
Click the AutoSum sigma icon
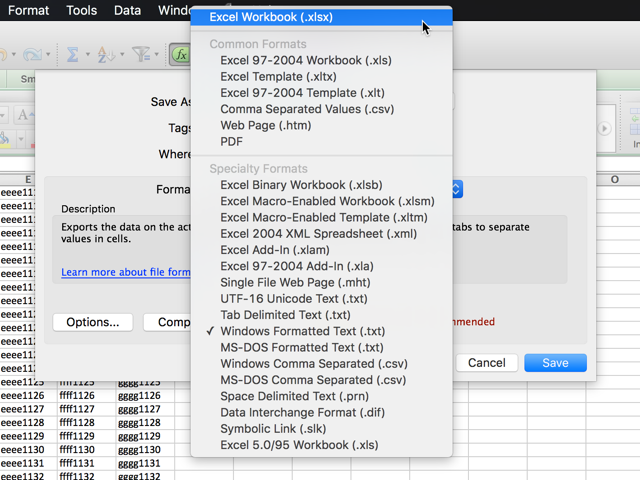coord(73,54)
